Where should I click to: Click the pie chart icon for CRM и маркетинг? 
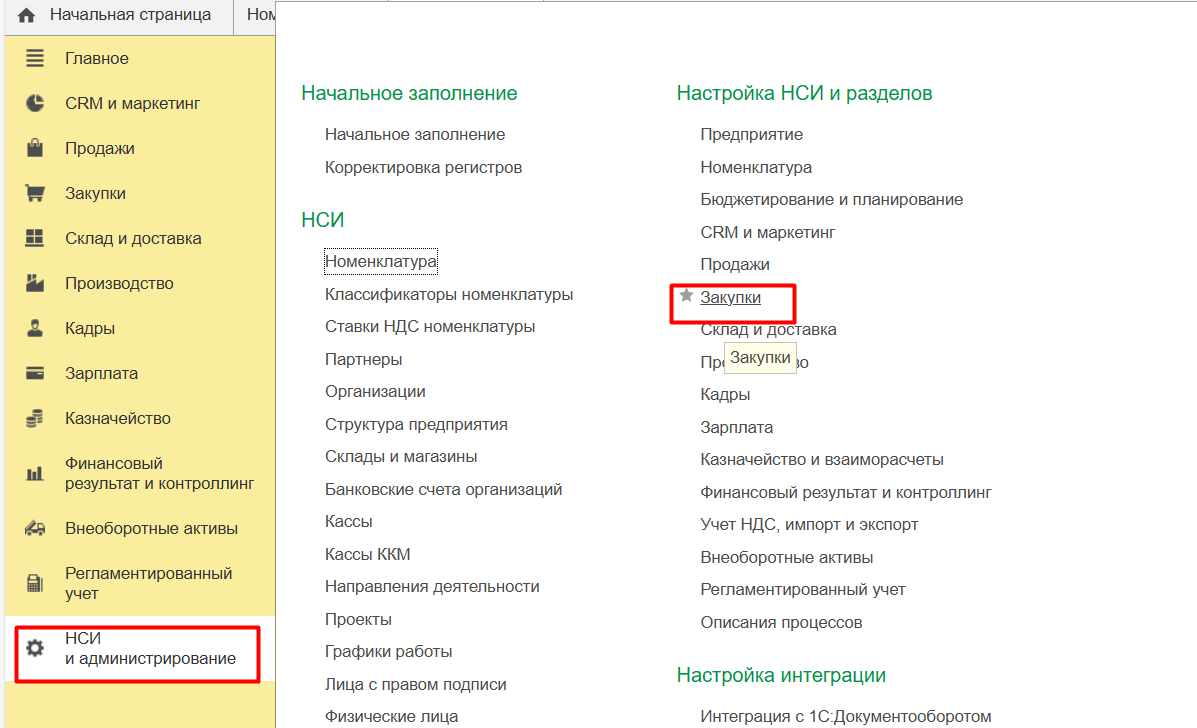pos(35,104)
